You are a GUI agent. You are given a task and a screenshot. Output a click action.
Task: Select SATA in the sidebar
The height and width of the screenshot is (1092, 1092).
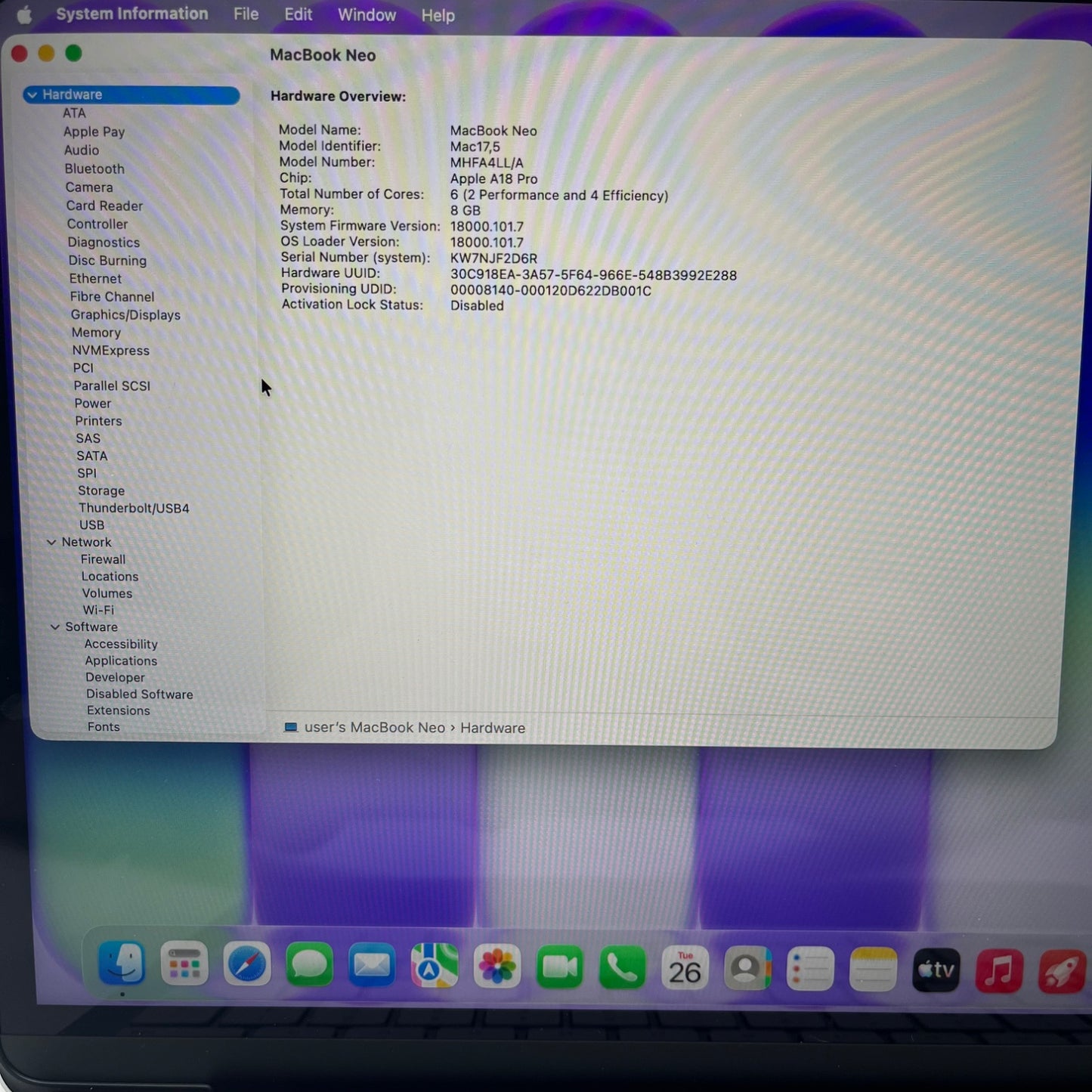pos(92,456)
